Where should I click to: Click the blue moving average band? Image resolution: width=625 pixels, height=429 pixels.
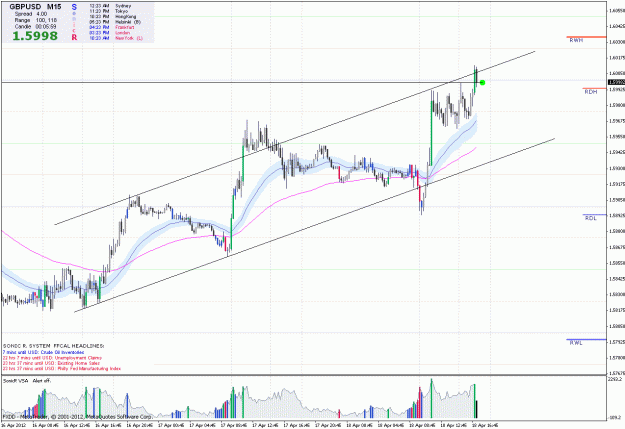tap(255, 198)
